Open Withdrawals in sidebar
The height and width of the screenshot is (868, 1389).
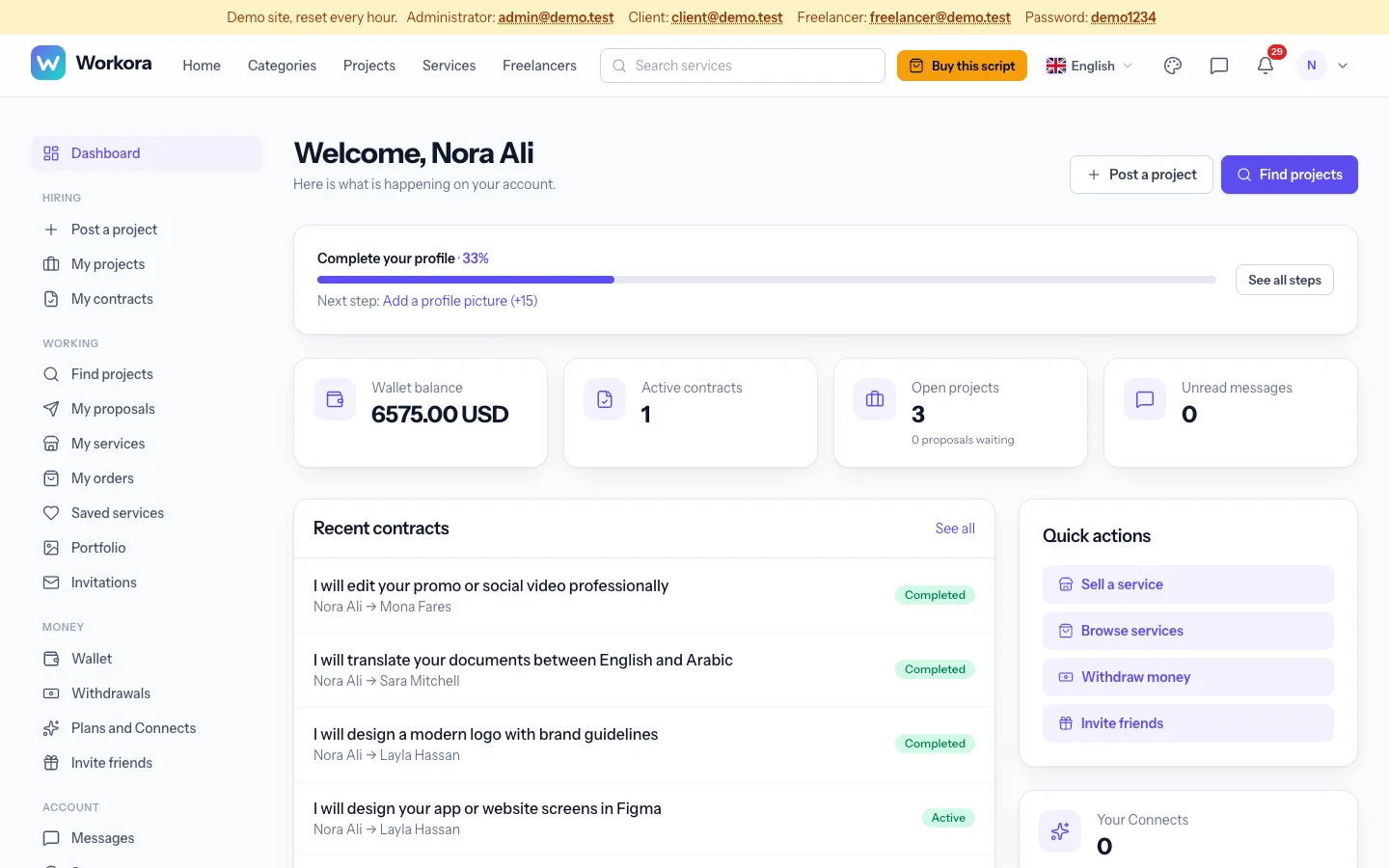[147, 693]
